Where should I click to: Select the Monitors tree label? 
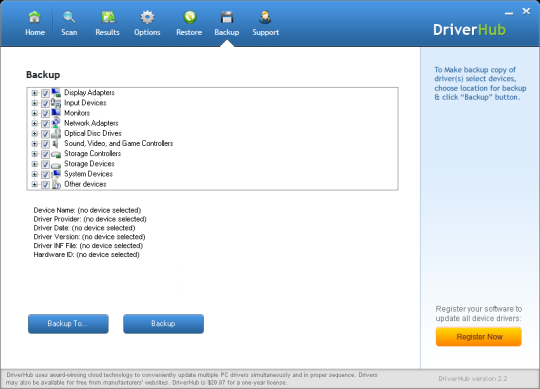pos(77,113)
